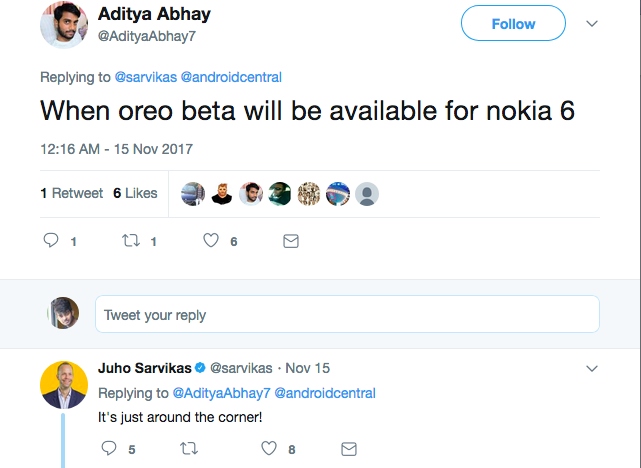This screenshot has width=641, height=468.
Task: View the 1 Retweet list
Action: point(72,193)
